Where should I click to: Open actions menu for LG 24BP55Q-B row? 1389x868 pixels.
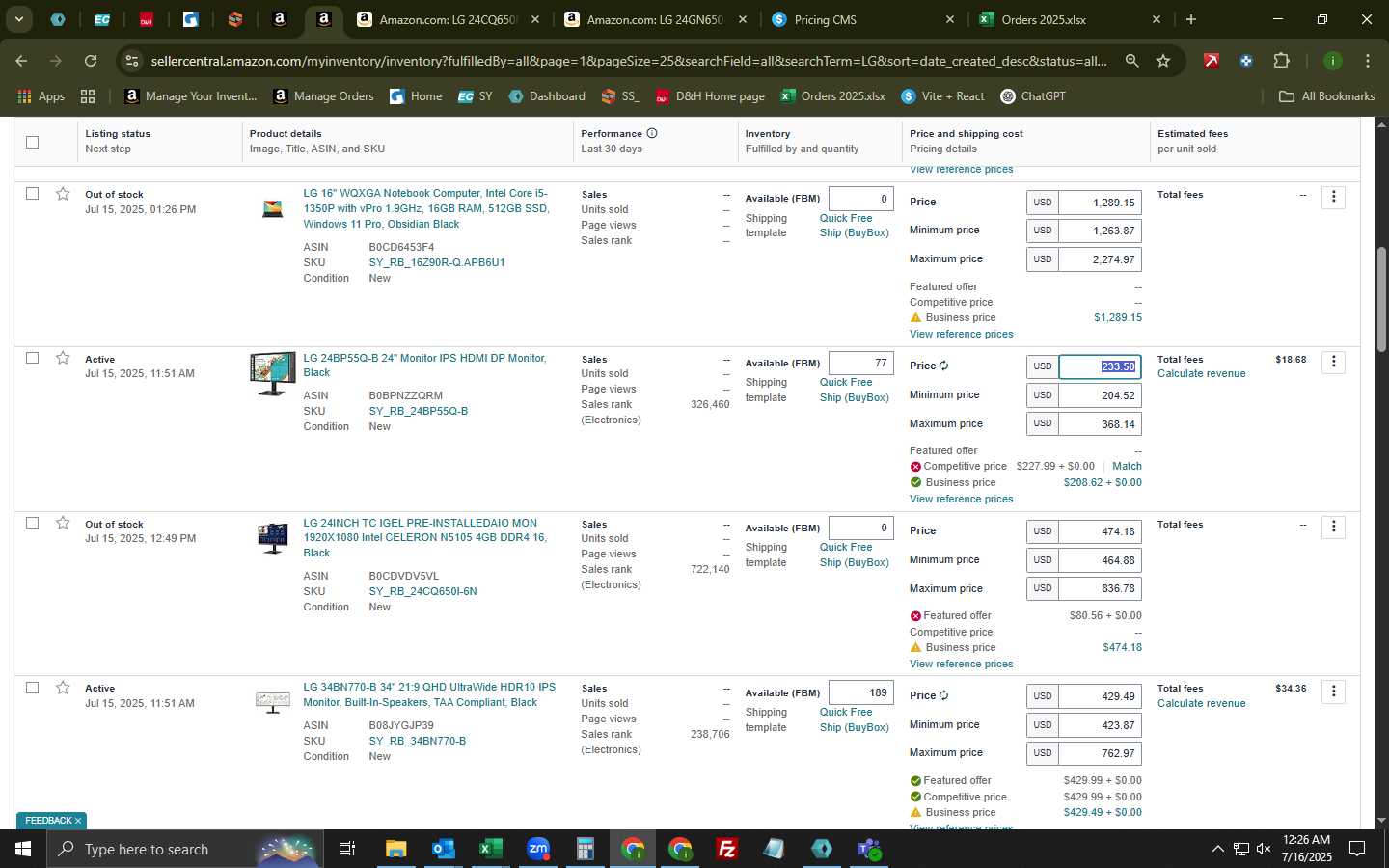(1334, 362)
